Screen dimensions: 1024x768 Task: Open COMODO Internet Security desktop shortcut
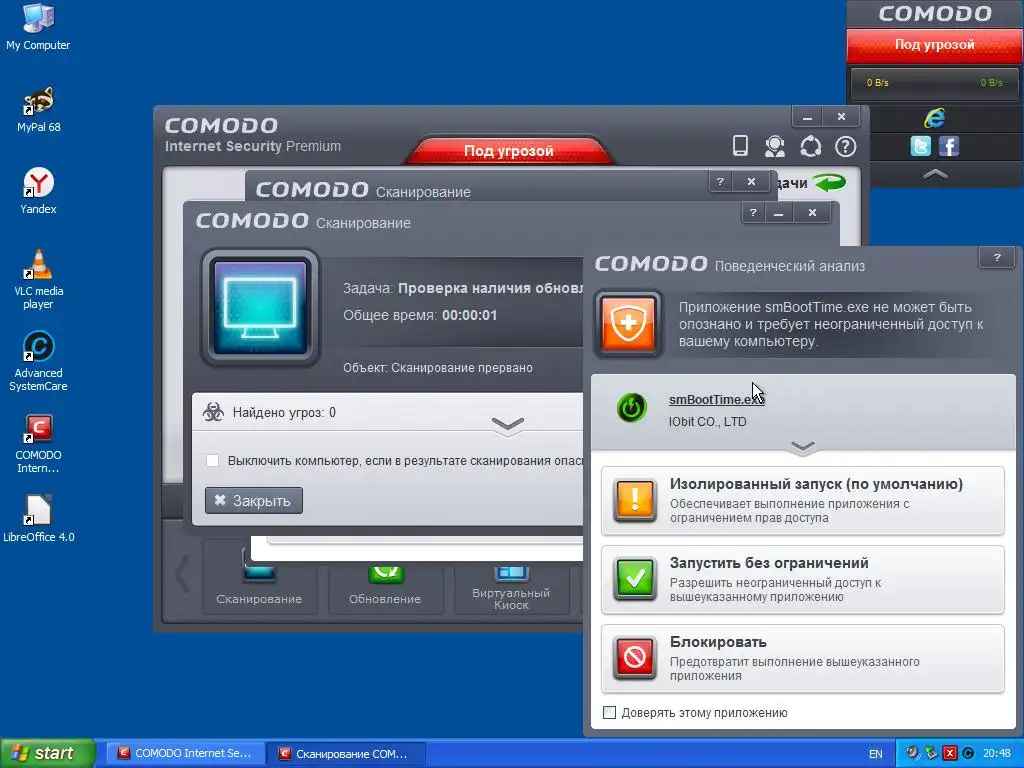pos(38,443)
